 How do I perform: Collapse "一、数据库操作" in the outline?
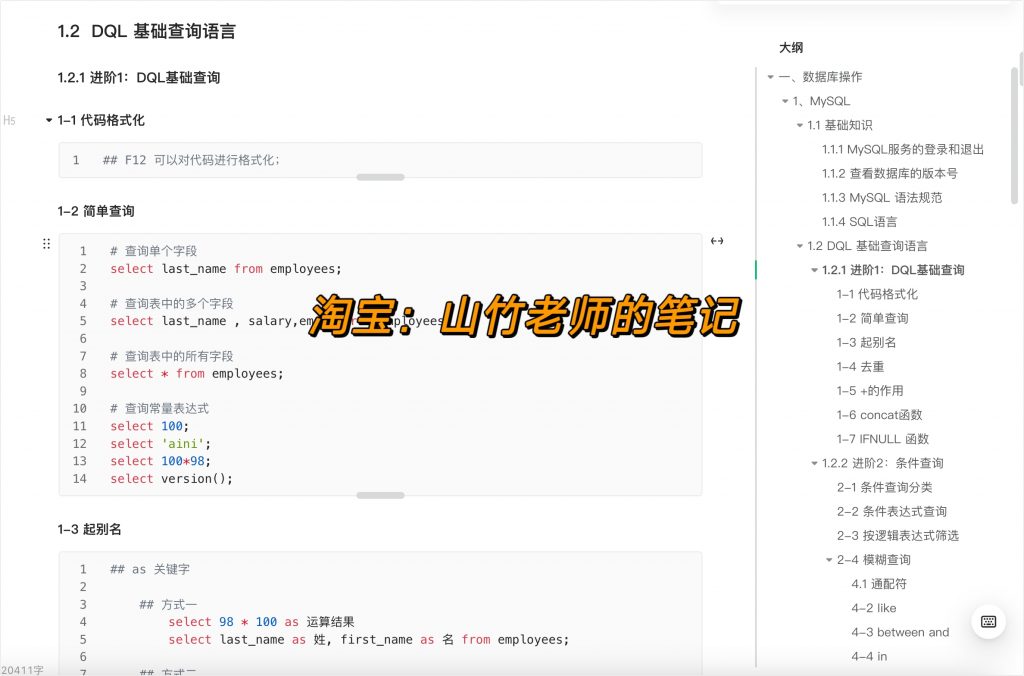click(x=770, y=76)
